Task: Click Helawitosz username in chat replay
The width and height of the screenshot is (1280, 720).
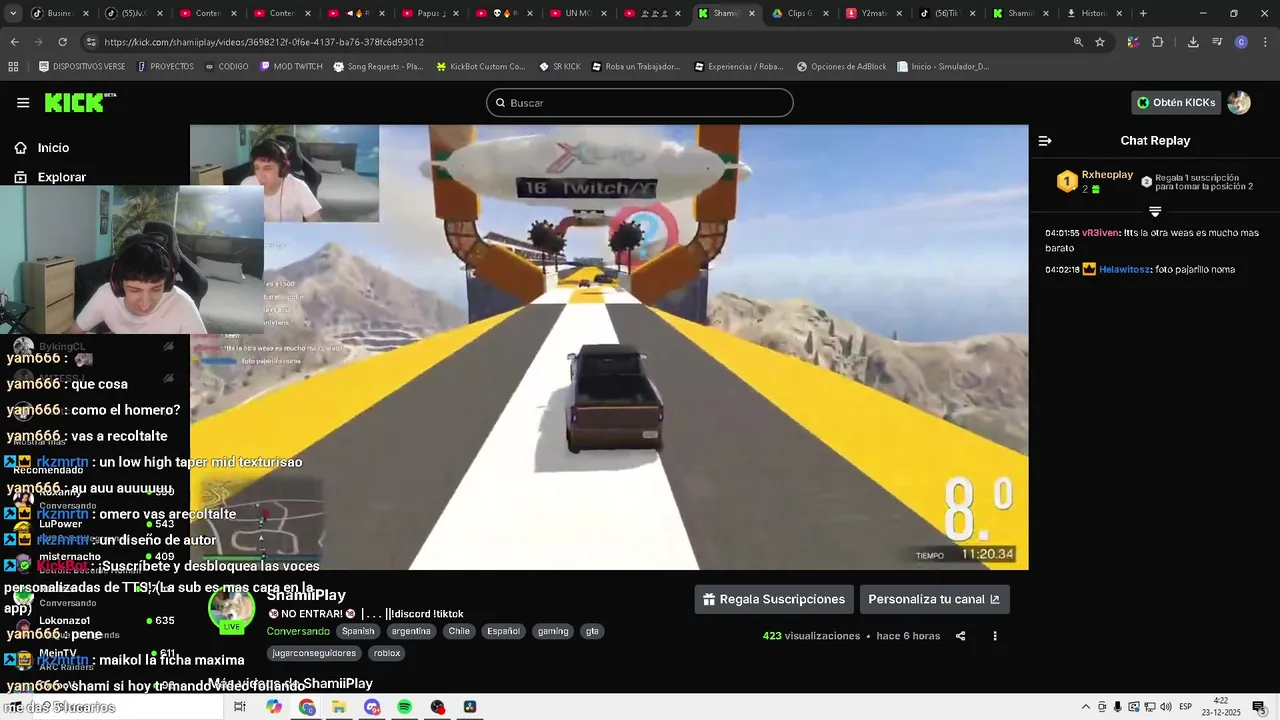Action: (x=1125, y=270)
